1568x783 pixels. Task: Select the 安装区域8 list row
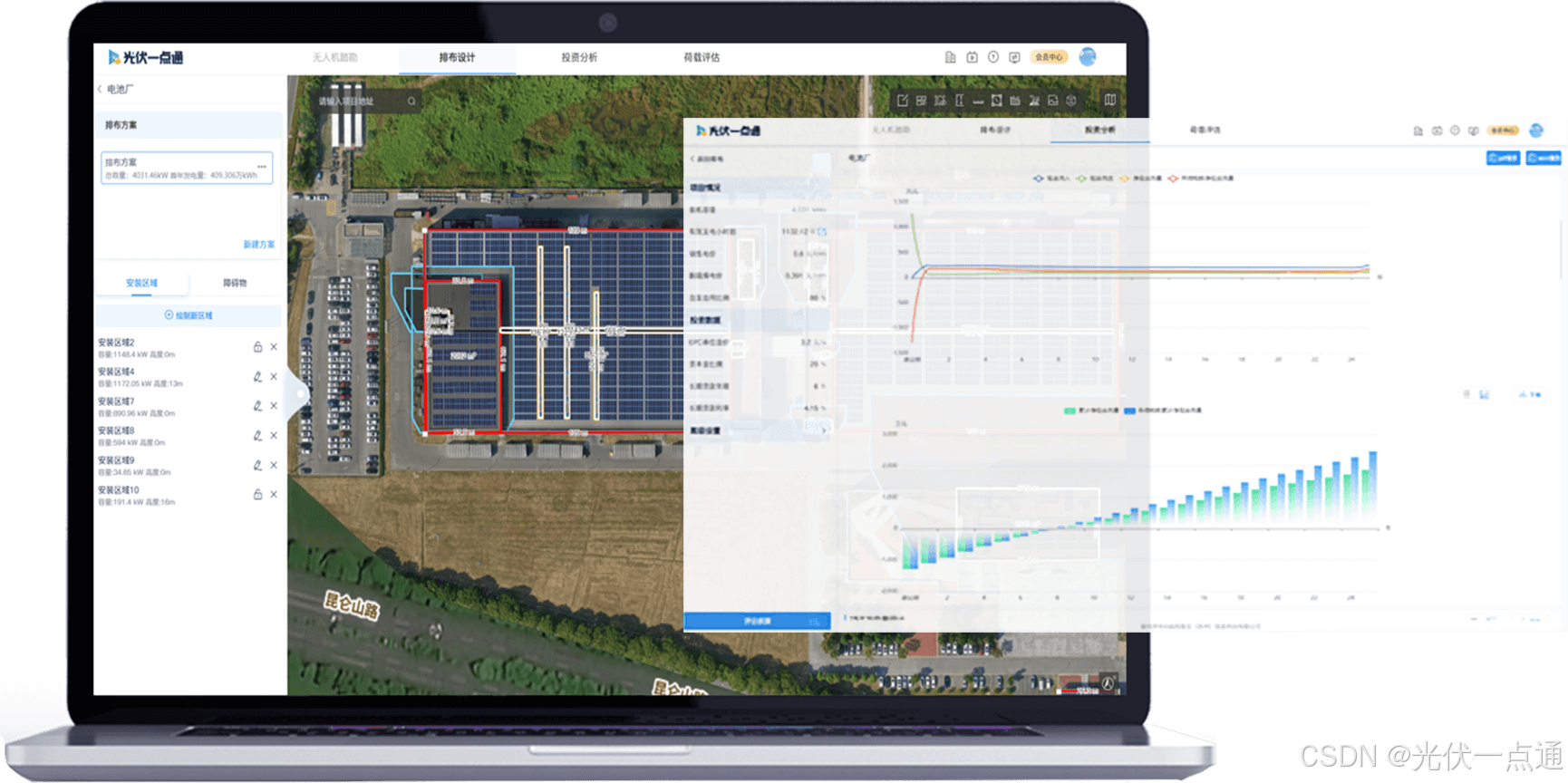coord(189,436)
